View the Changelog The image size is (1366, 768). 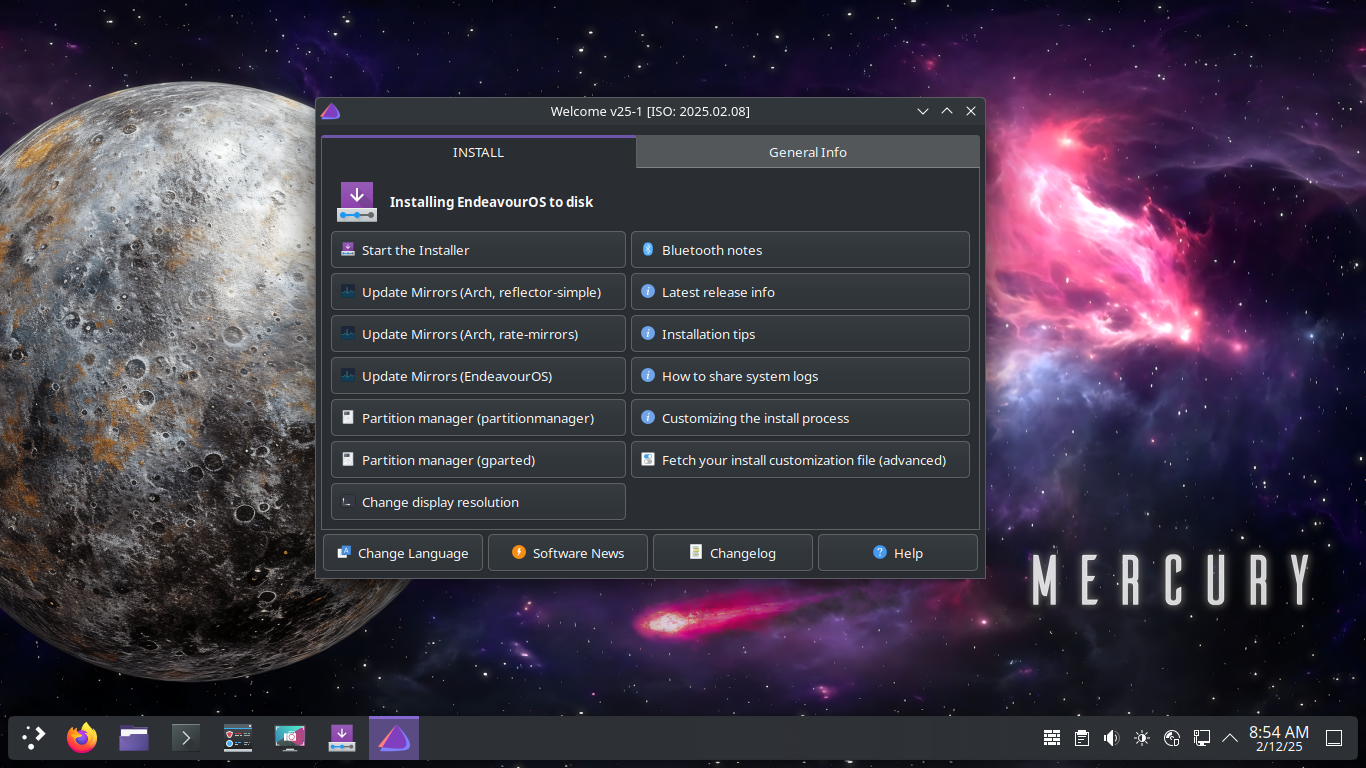click(733, 553)
